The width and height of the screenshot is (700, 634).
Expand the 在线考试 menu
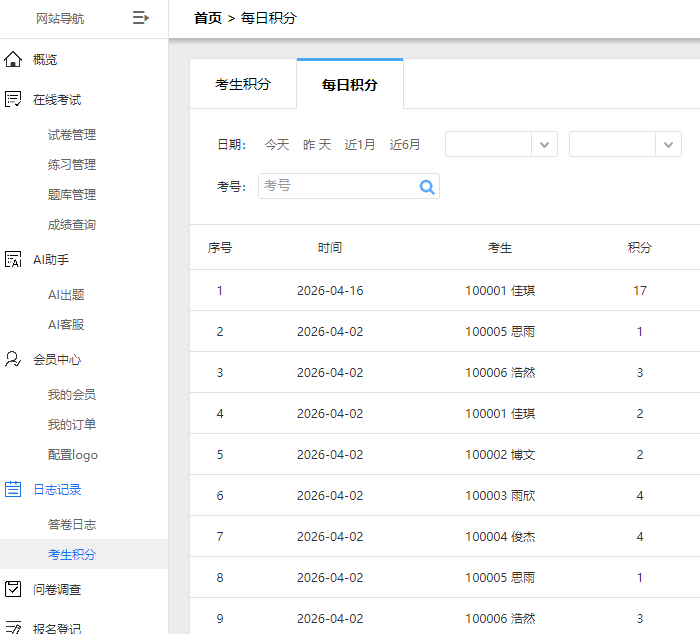pyautogui.click(x=57, y=100)
